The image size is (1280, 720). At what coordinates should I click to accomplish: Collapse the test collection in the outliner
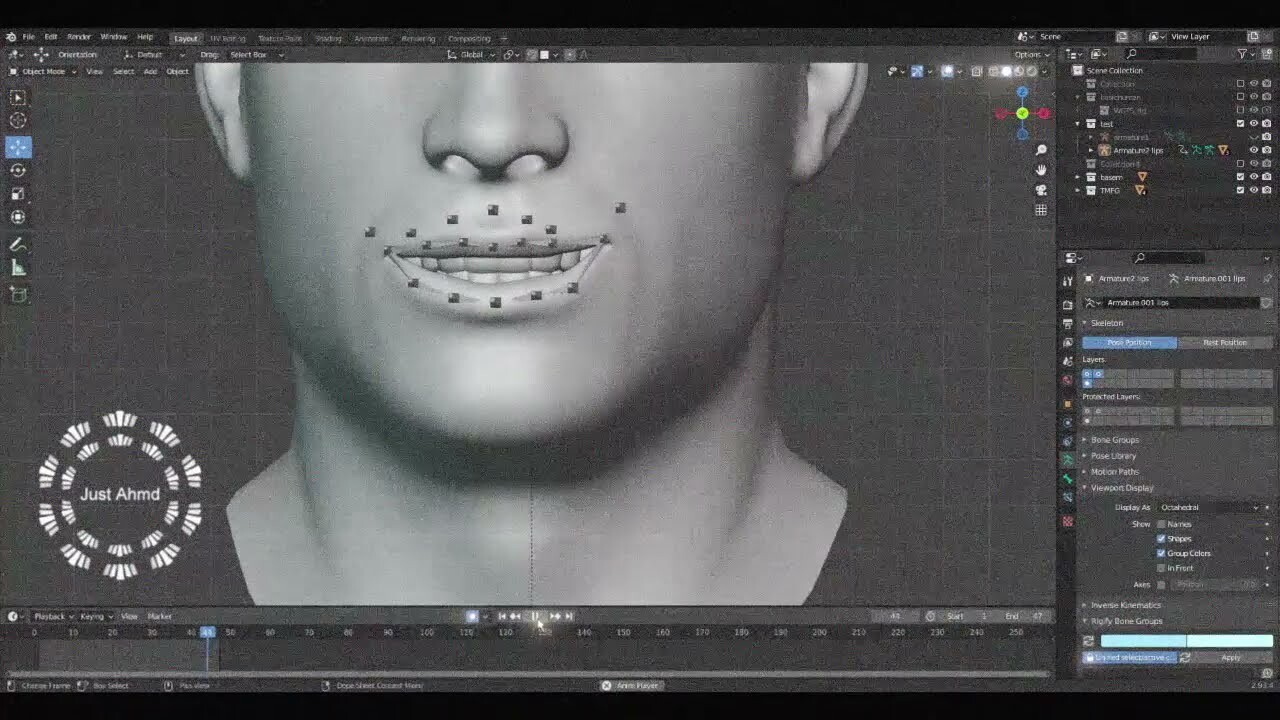1078,124
